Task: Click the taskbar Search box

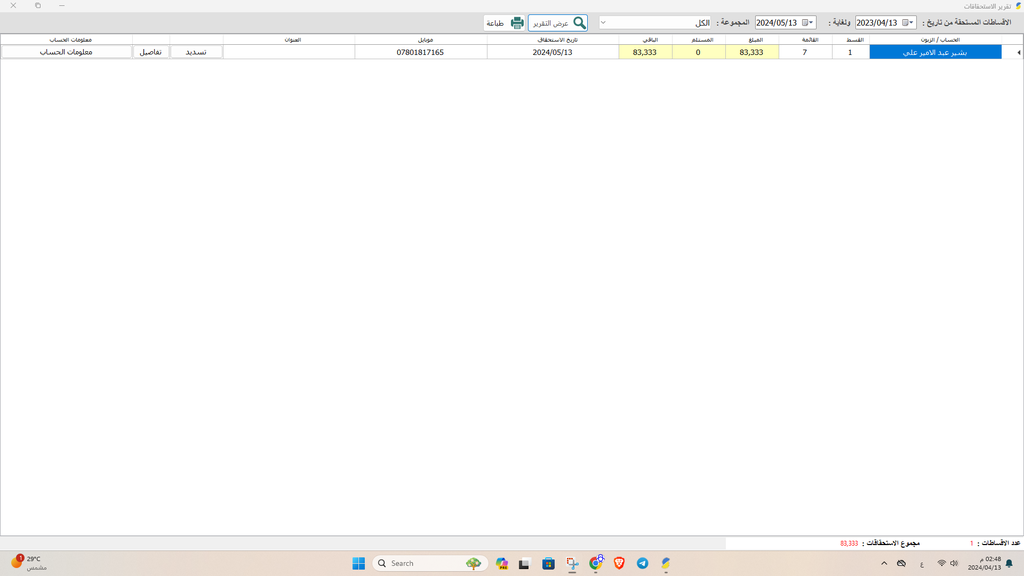Action: 430,564
